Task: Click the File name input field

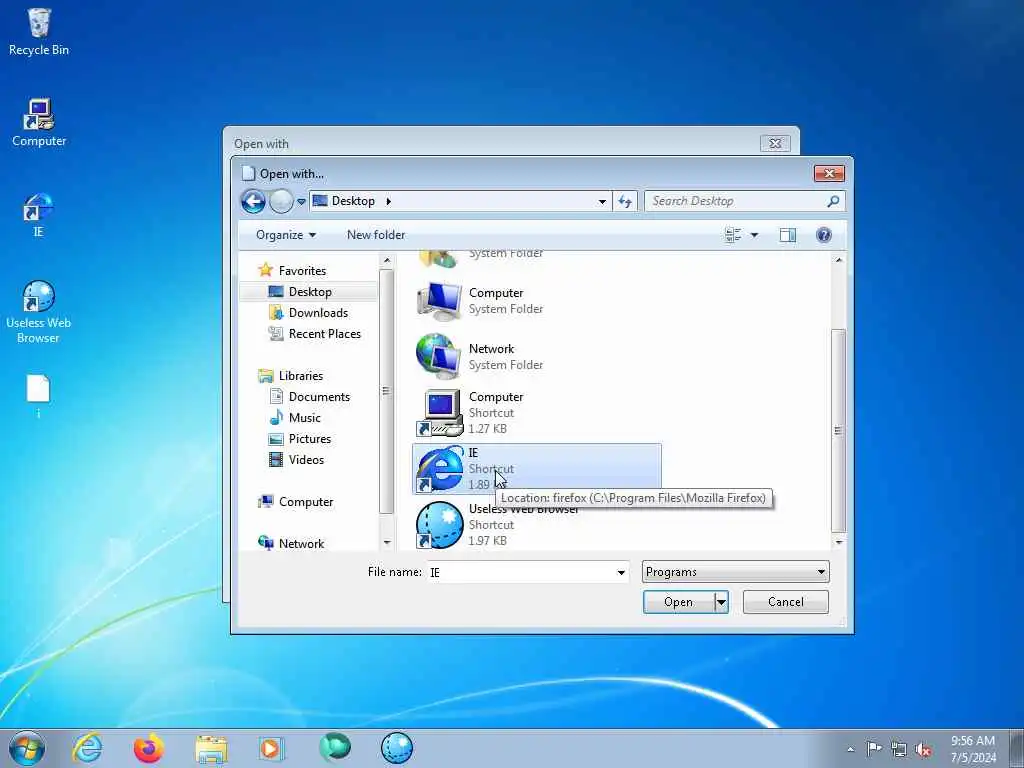Action: [x=520, y=572]
